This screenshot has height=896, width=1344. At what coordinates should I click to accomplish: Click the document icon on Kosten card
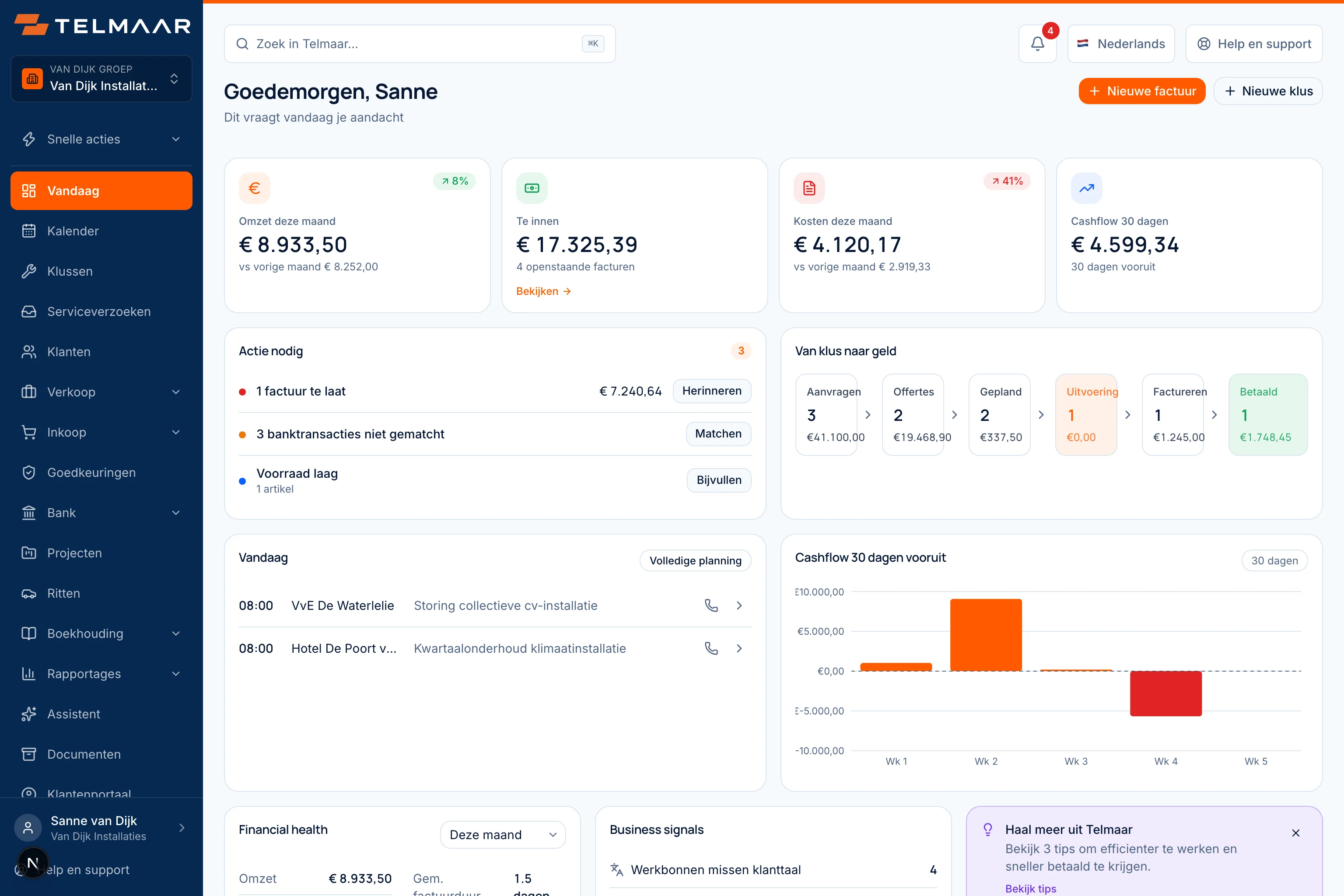tap(809, 188)
